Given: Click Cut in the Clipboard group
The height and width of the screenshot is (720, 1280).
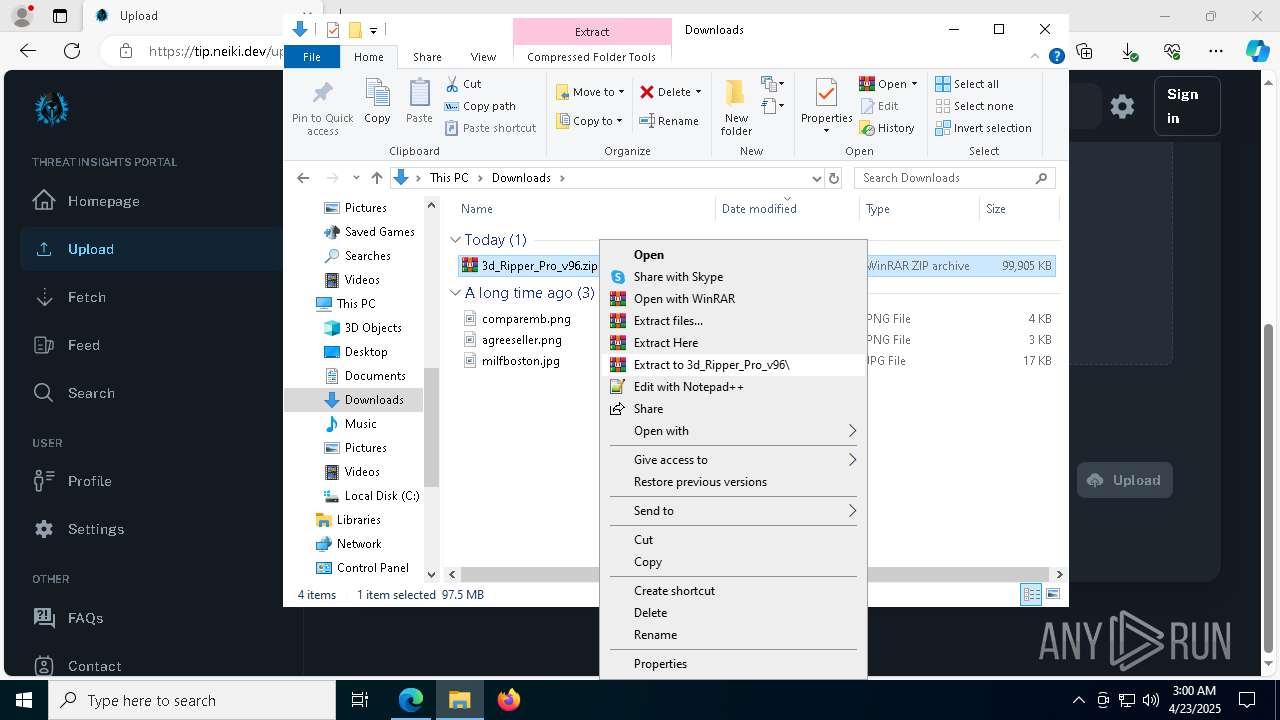Looking at the screenshot, I should pos(463,84).
